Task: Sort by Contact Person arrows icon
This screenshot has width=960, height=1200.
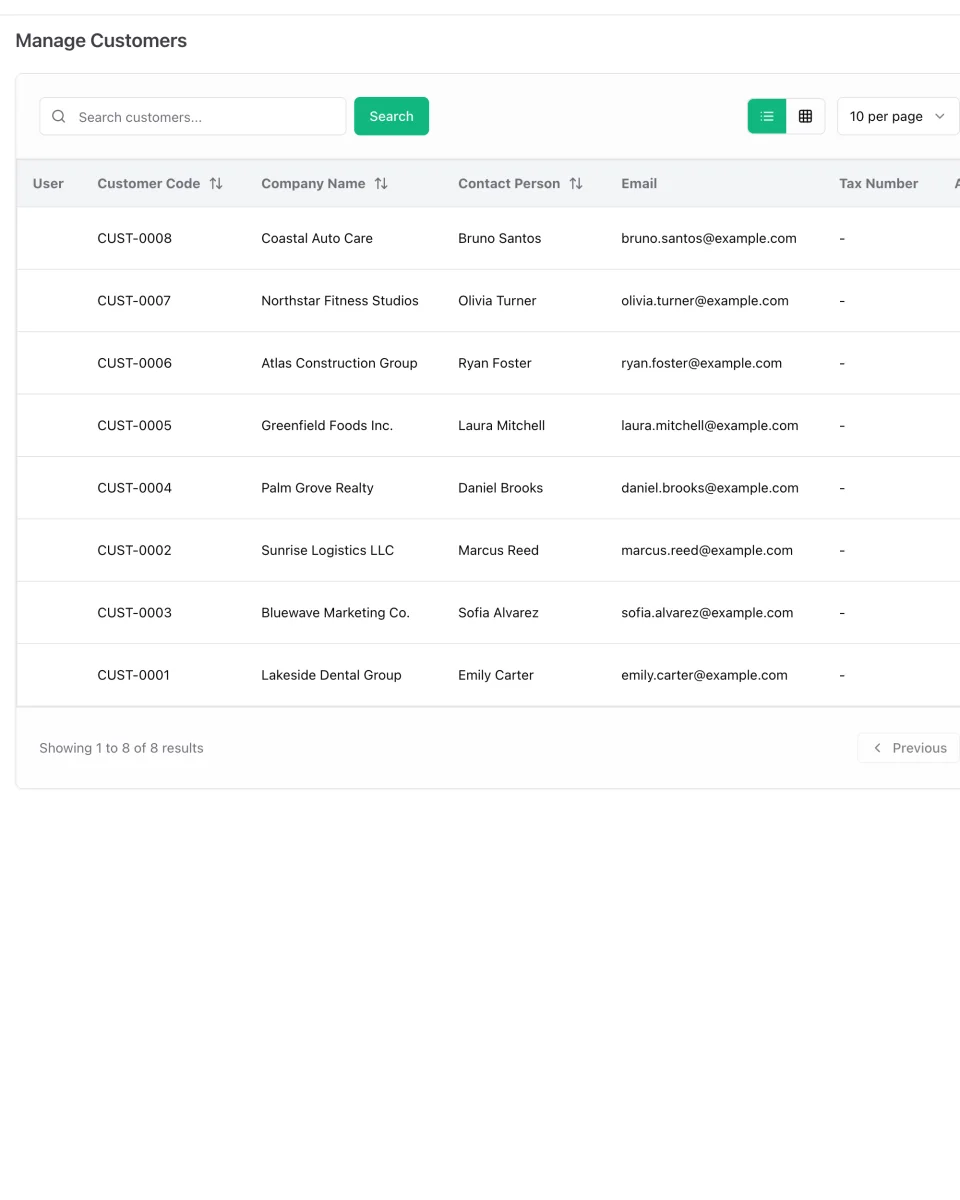Action: click(x=576, y=184)
